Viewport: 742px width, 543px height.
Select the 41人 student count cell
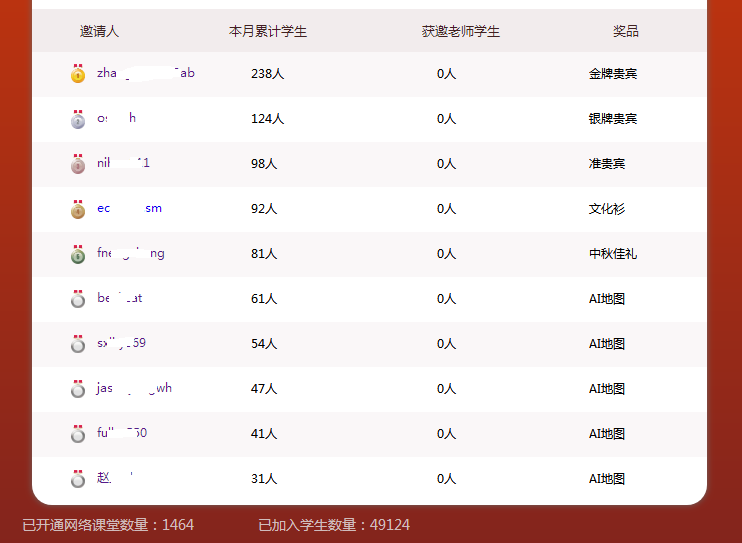click(264, 434)
